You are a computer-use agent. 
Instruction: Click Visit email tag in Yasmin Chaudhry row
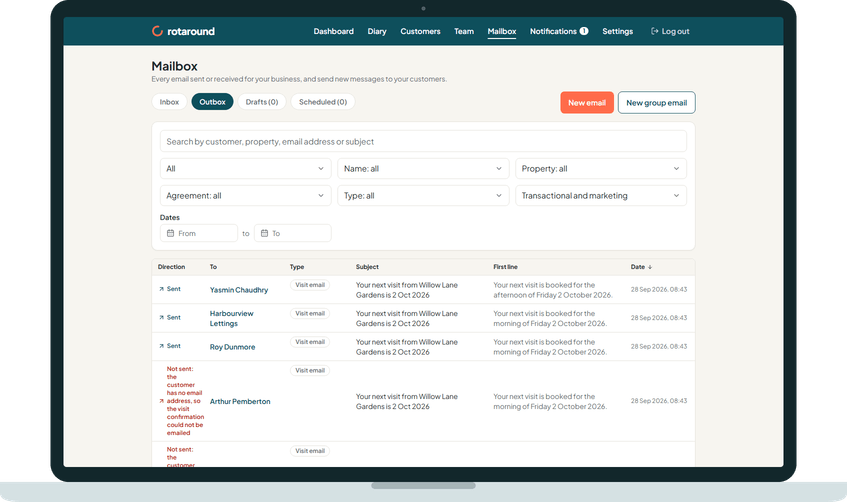tap(310, 285)
